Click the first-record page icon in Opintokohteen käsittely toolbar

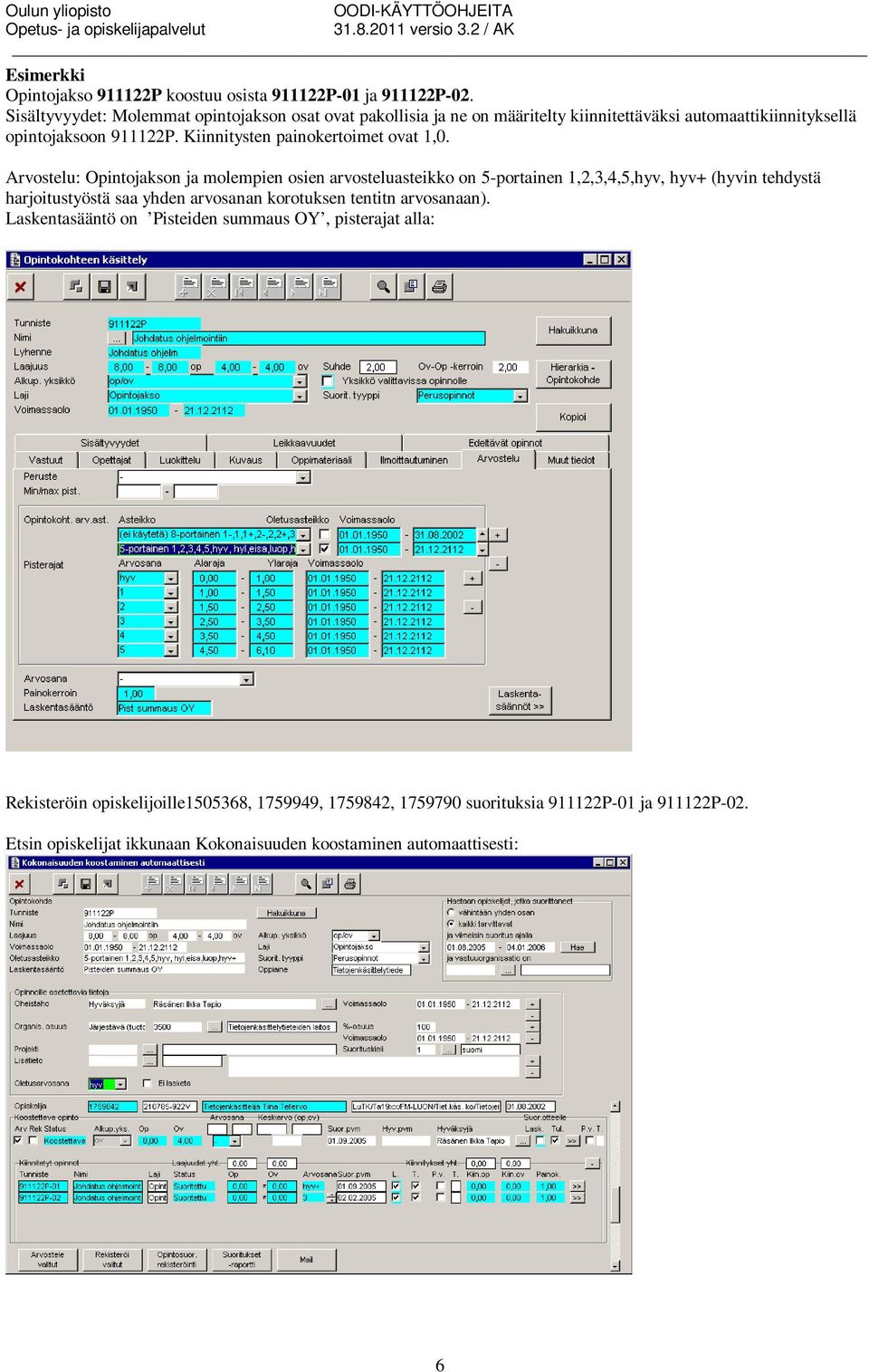[244, 287]
